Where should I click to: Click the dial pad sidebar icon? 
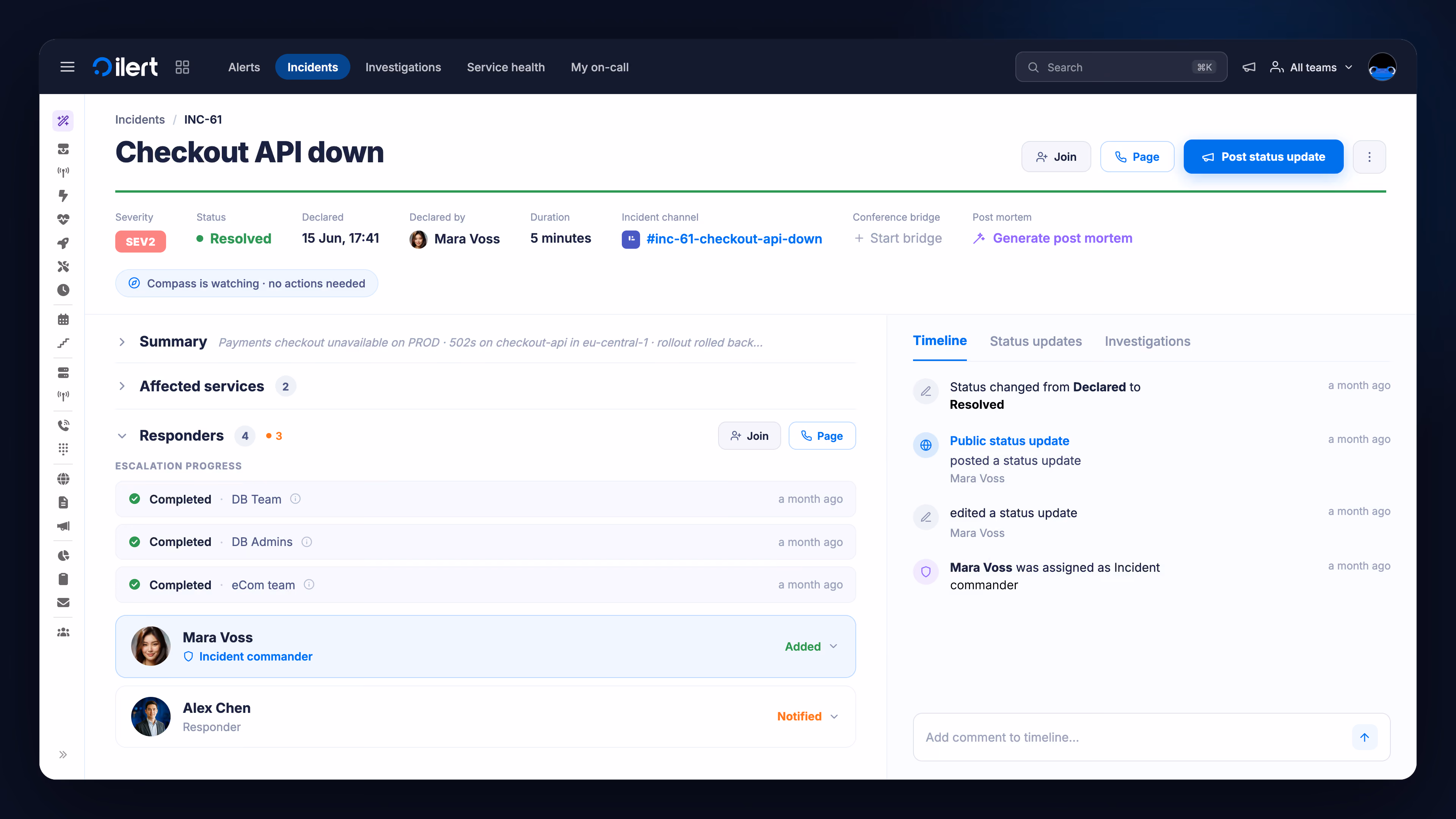[63, 449]
